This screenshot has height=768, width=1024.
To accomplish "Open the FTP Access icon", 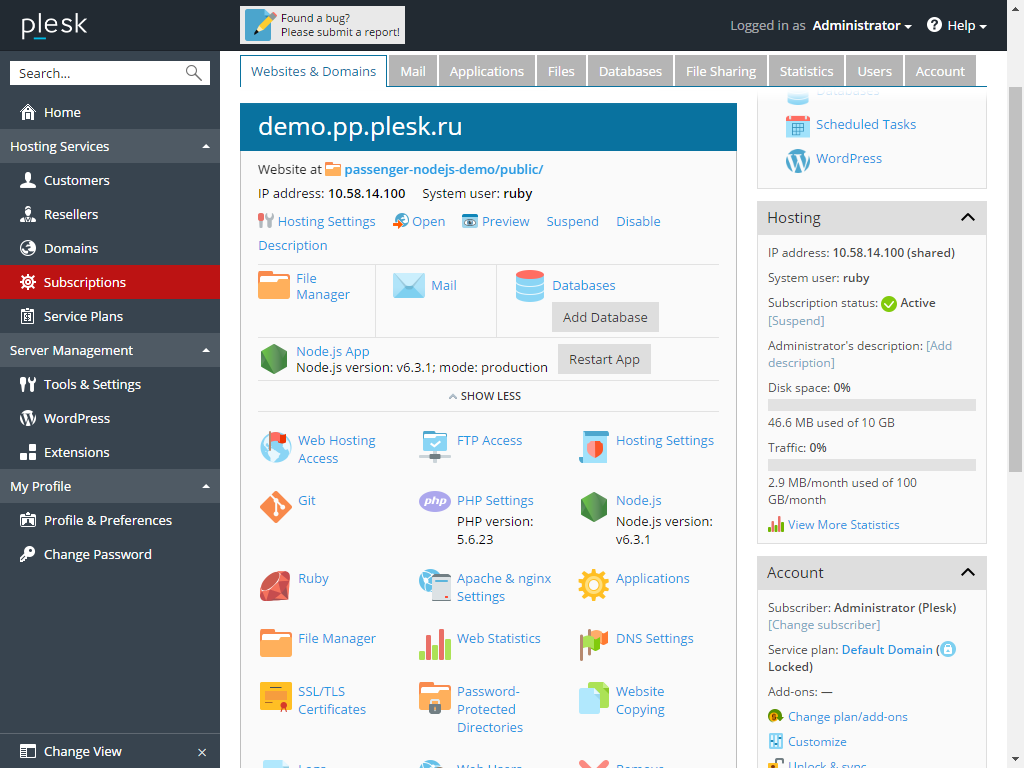I will (x=434, y=441).
